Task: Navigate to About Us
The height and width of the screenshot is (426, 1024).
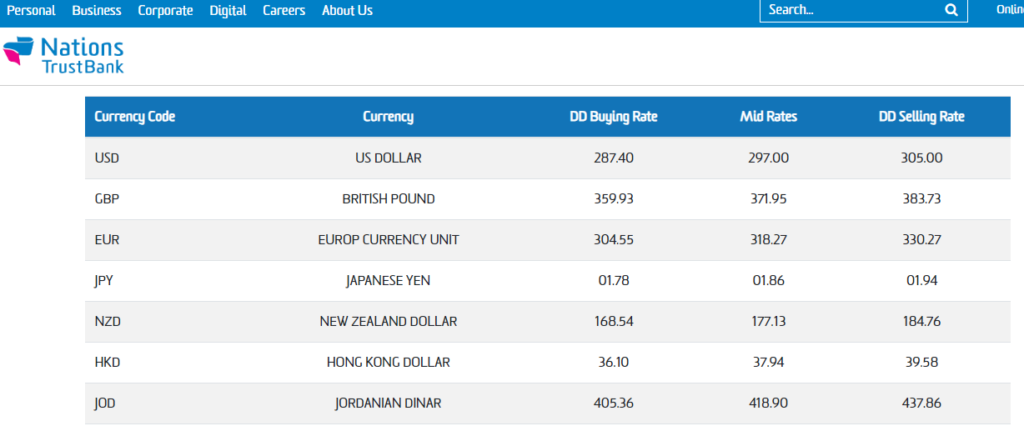Action: [347, 10]
